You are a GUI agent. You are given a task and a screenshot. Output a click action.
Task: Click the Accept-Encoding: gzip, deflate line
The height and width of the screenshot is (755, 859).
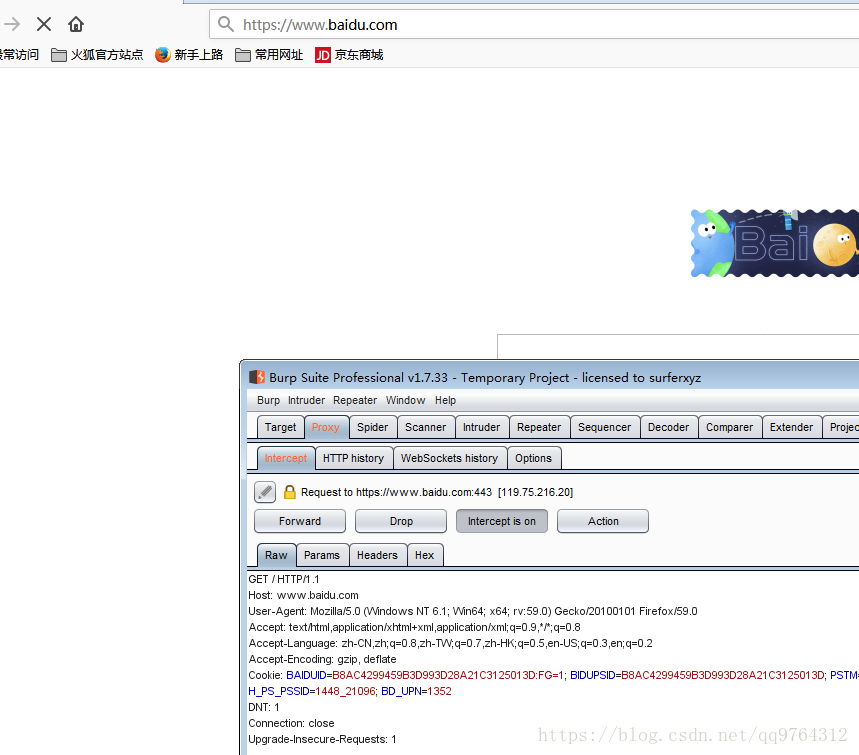coord(322,659)
